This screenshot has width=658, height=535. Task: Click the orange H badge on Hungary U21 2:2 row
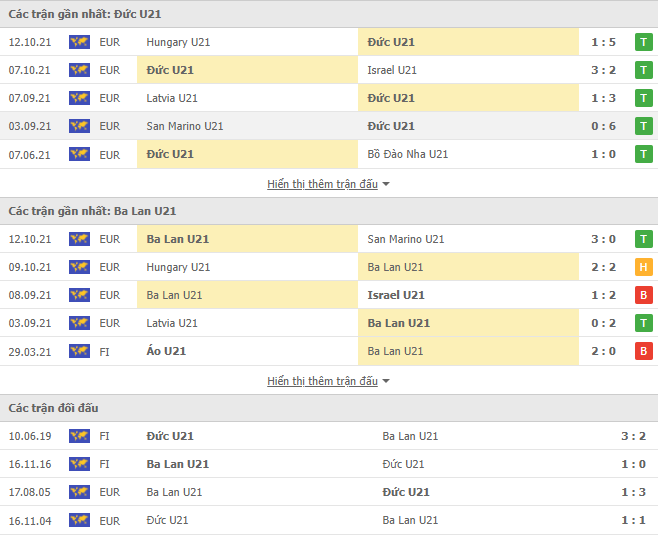pyautogui.click(x=644, y=267)
